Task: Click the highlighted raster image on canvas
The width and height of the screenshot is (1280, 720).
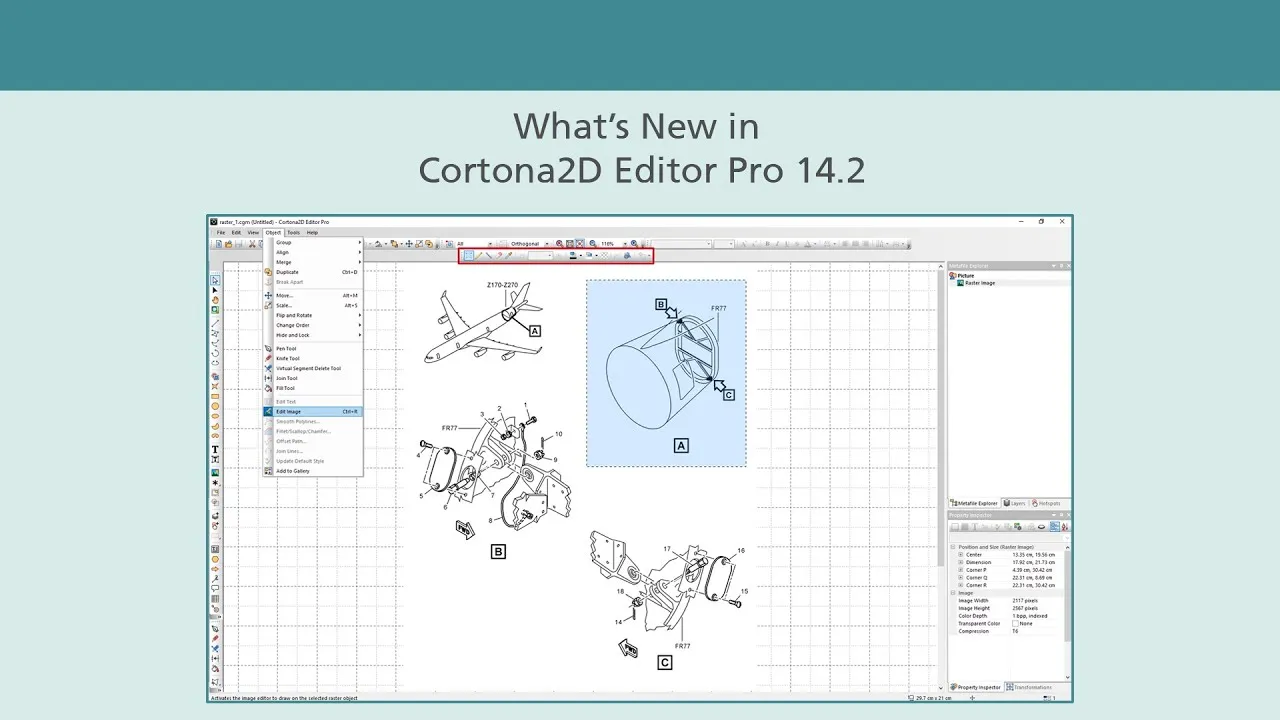Action: pos(666,373)
